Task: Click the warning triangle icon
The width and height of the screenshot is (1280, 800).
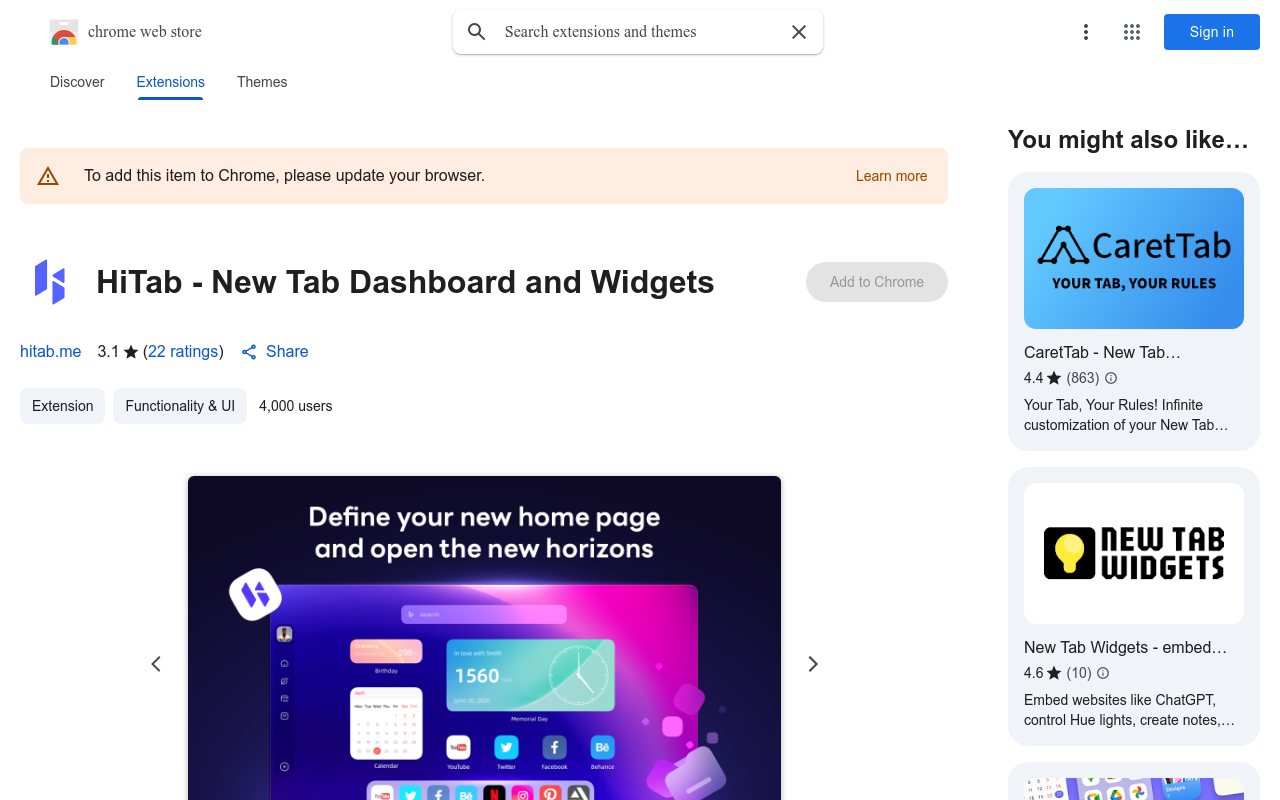Action: pos(48,176)
